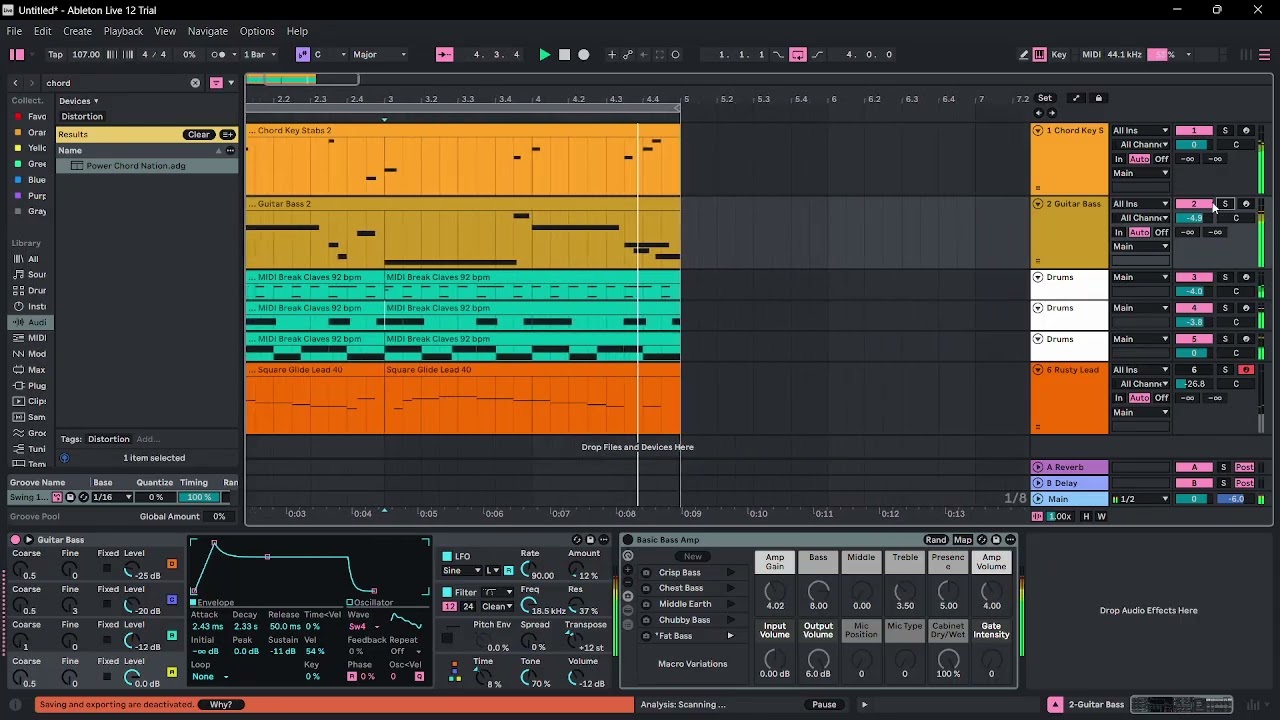Open the File menu
This screenshot has width=1280, height=720.
coord(14,31)
